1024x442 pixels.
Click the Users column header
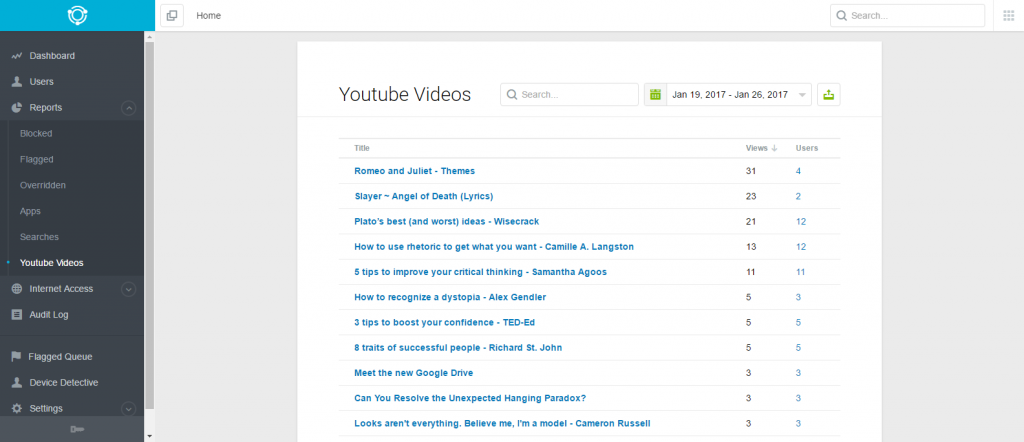[807, 148]
